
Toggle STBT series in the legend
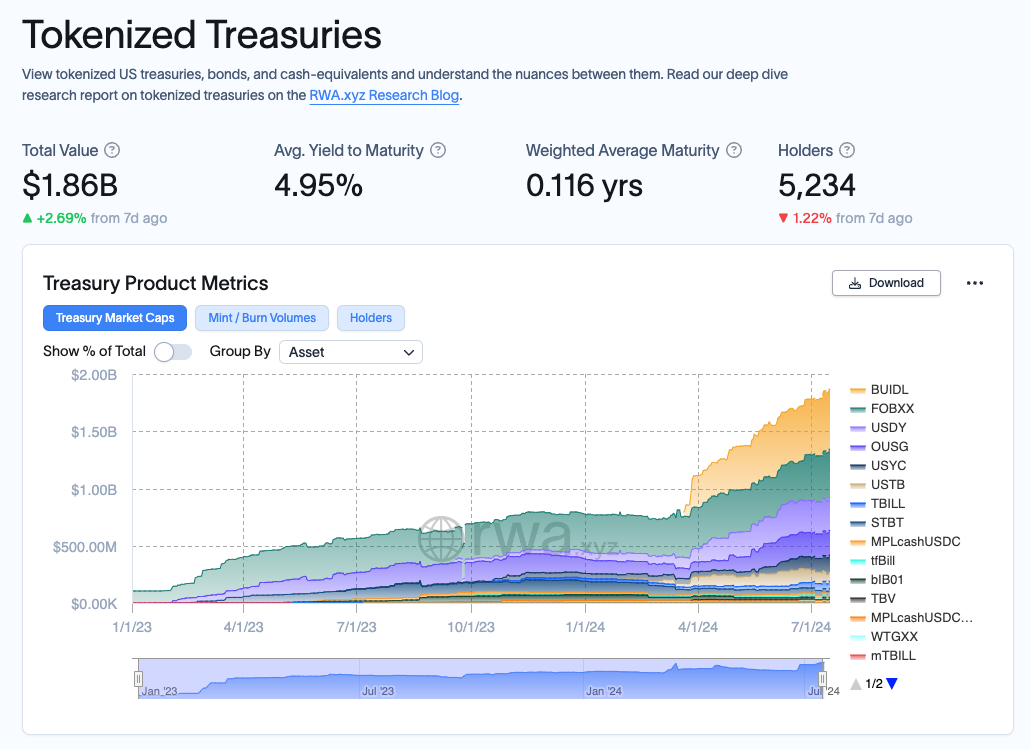pos(876,523)
